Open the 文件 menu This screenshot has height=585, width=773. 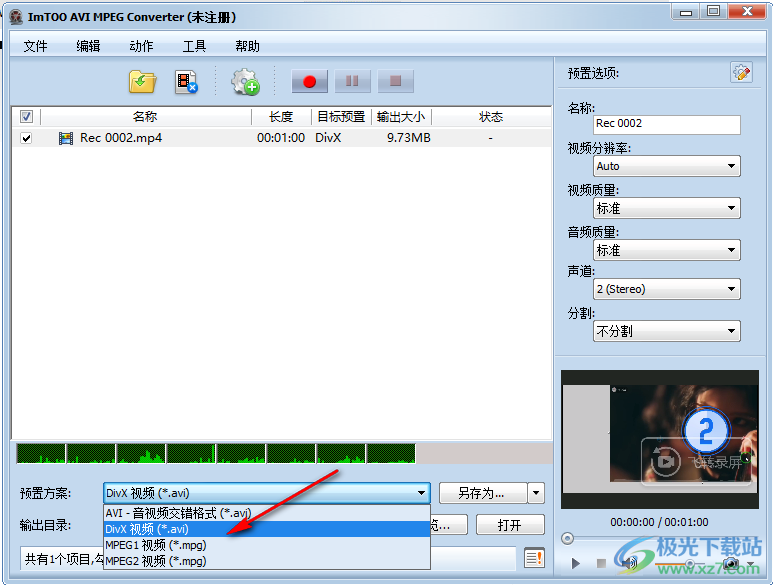click(x=35, y=46)
